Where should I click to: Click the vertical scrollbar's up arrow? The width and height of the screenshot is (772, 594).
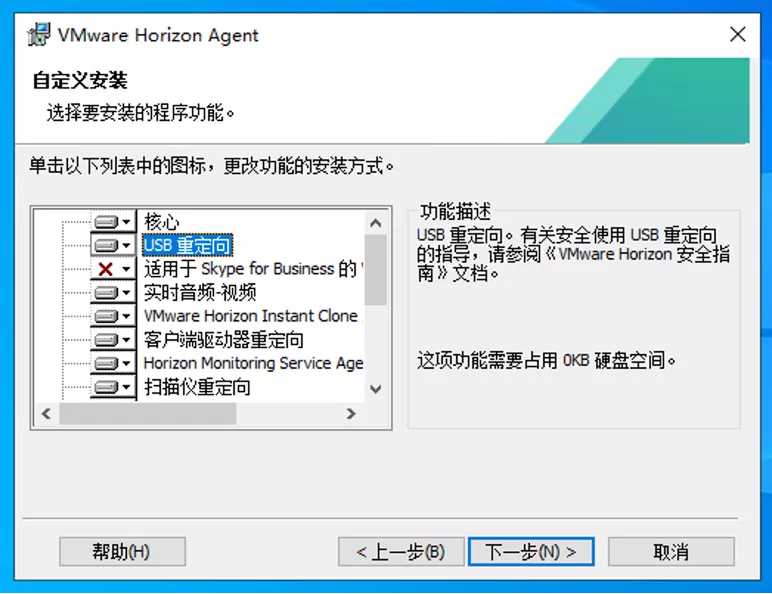376,223
